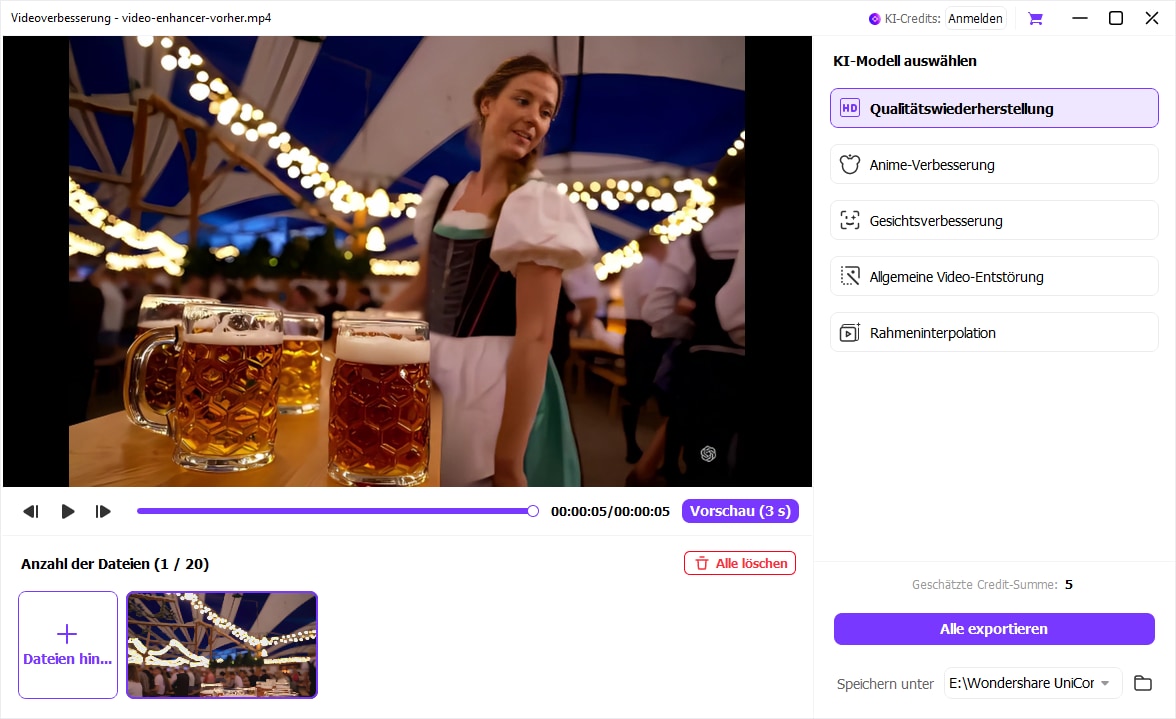Select the Allgemeine Video-Entstörung noise icon
The height and width of the screenshot is (719, 1176).
850,276
